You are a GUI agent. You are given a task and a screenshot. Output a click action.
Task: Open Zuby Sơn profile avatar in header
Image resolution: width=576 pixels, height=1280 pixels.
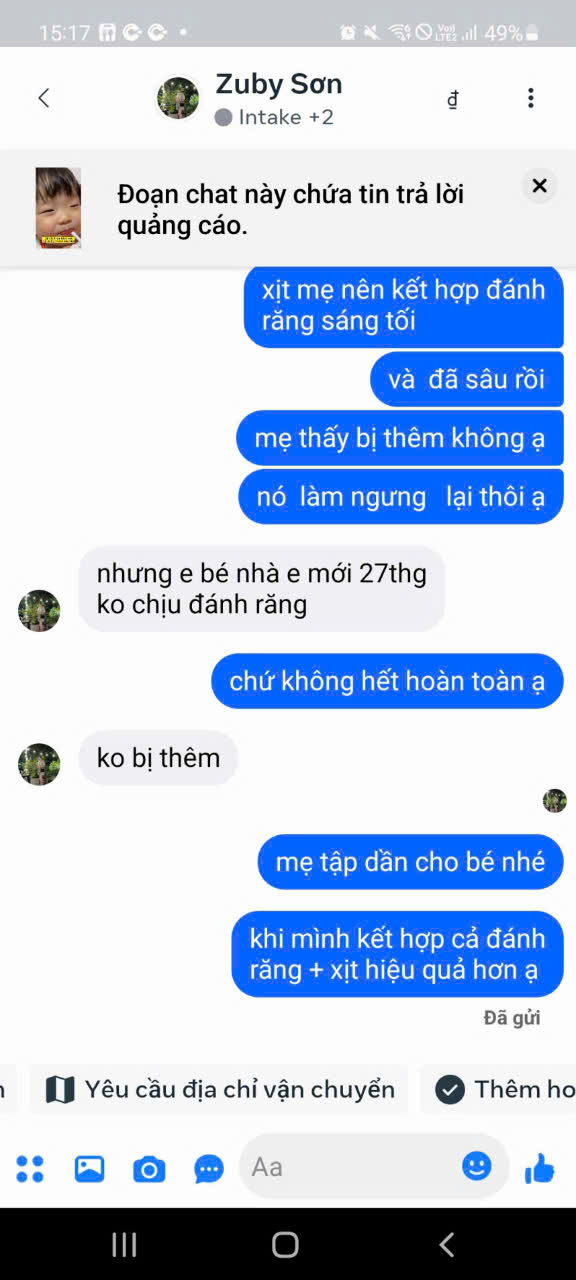click(x=178, y=98)
